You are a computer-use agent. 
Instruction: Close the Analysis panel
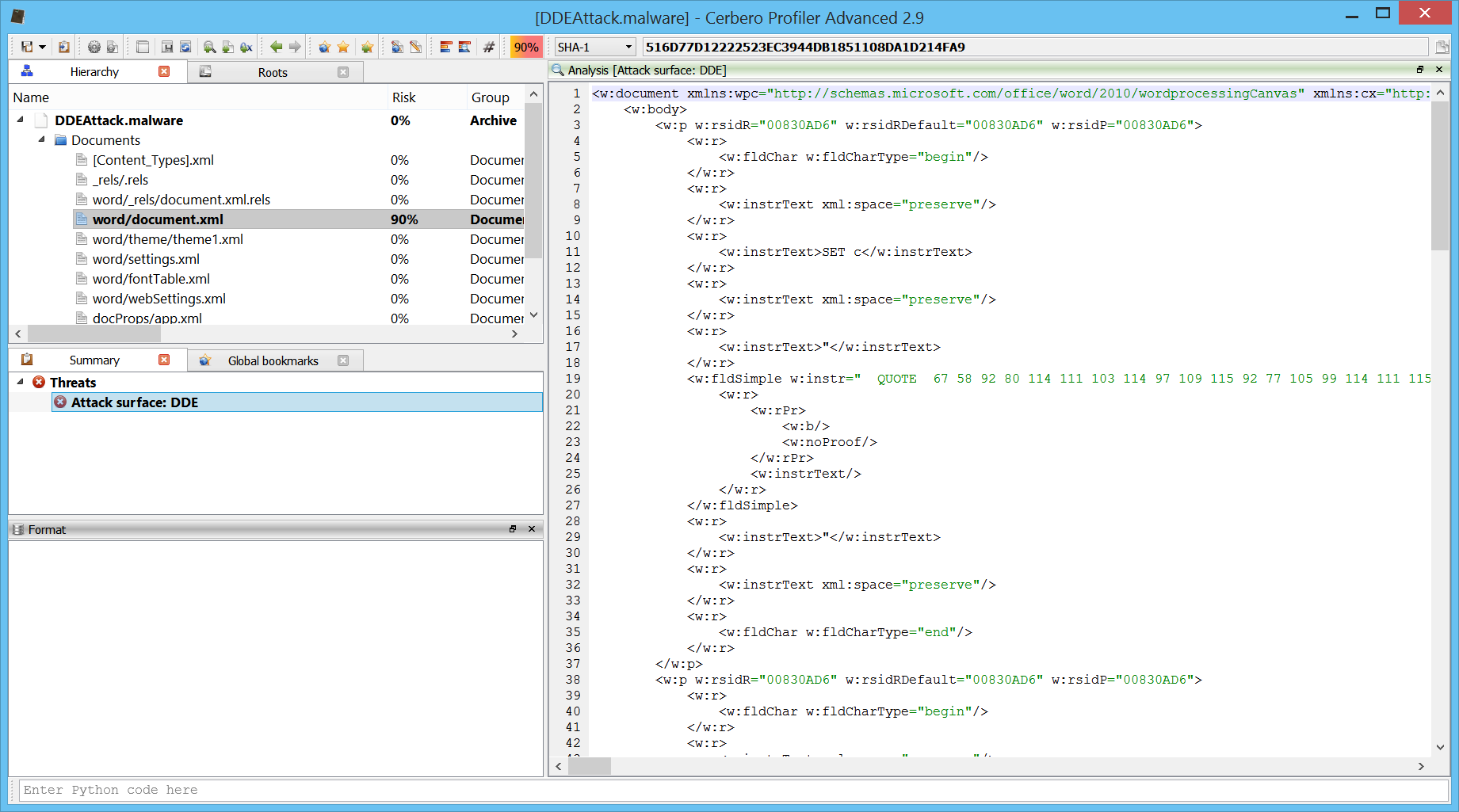tap(1439, 70)
